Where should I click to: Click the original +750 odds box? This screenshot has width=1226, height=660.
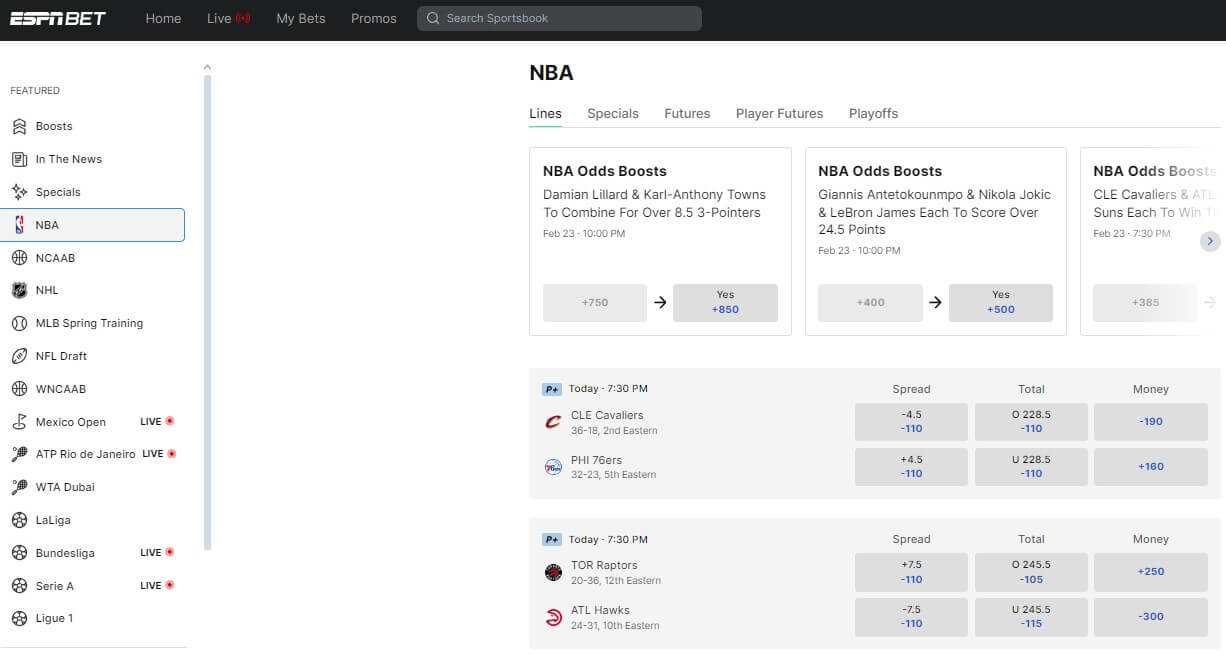click(x=595, y=302)
